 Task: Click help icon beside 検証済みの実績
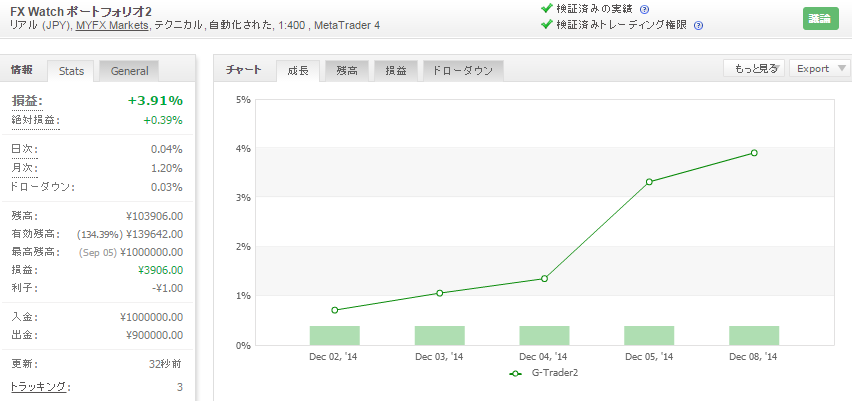[x=644, y=9]
